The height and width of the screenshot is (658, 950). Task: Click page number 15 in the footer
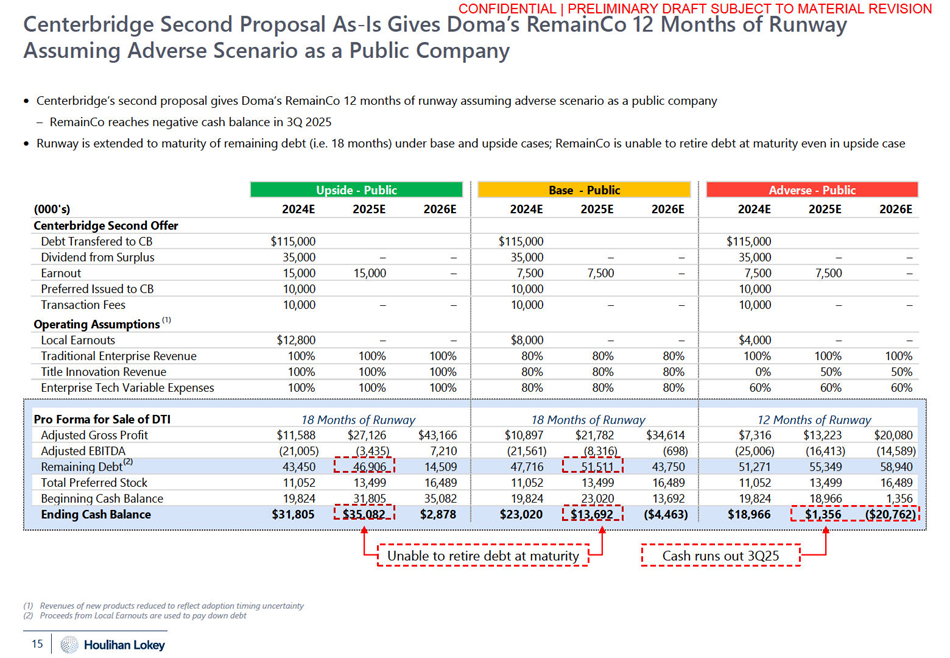click(37, 644)
